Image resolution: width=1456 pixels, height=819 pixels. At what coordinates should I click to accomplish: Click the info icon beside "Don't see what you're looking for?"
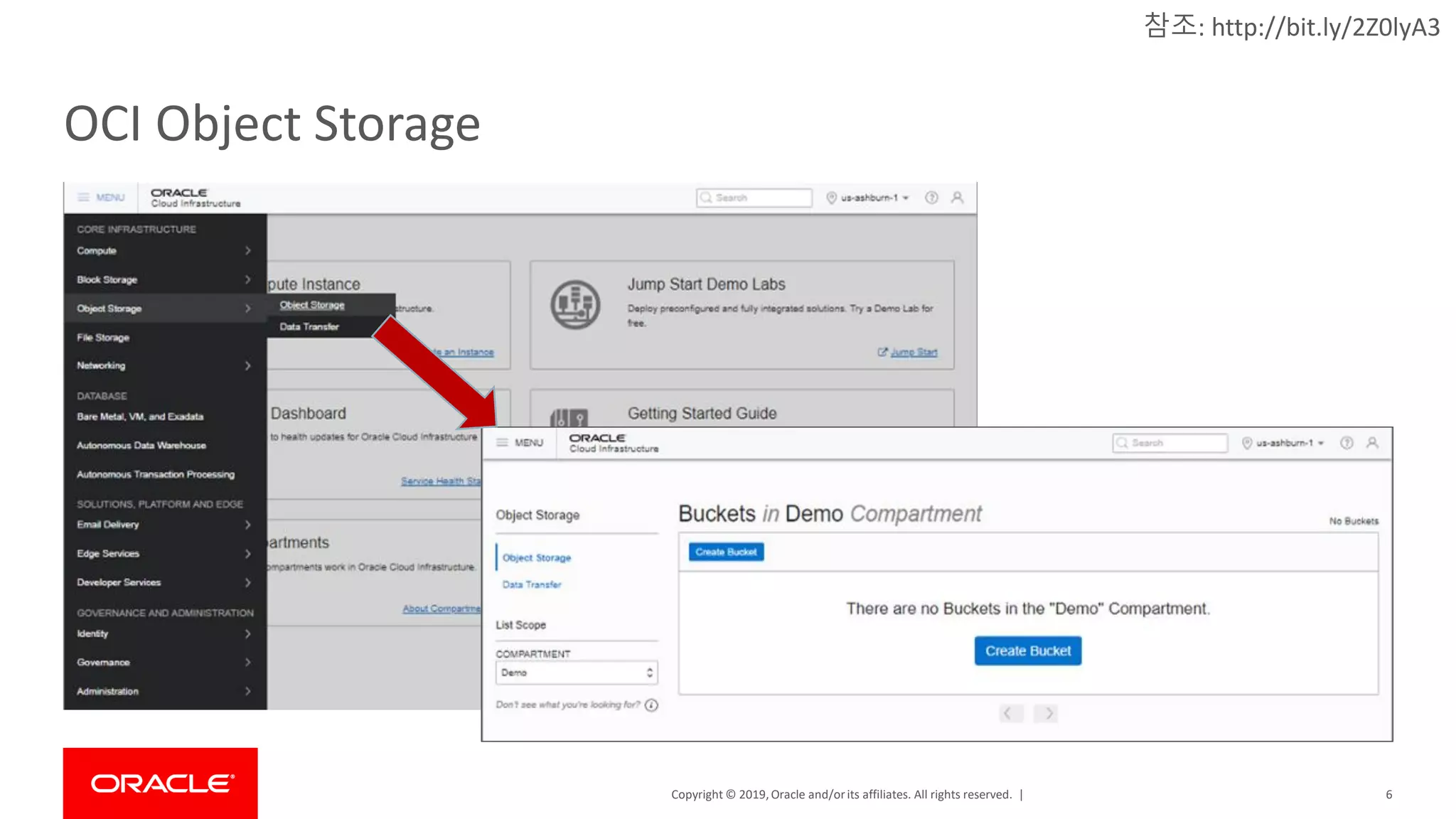[651, 705]
